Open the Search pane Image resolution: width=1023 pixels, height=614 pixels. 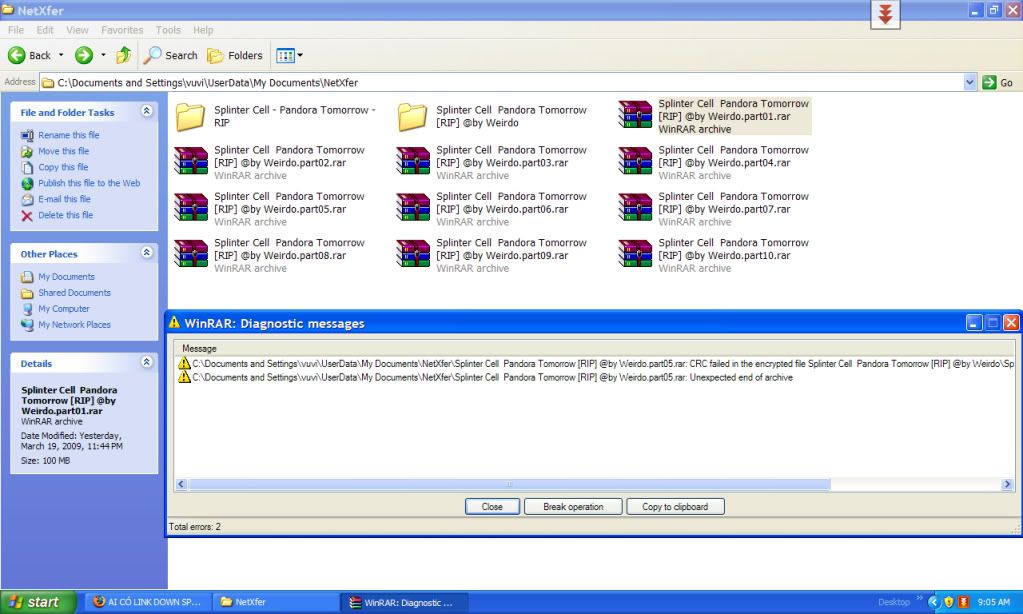(171, 55)
